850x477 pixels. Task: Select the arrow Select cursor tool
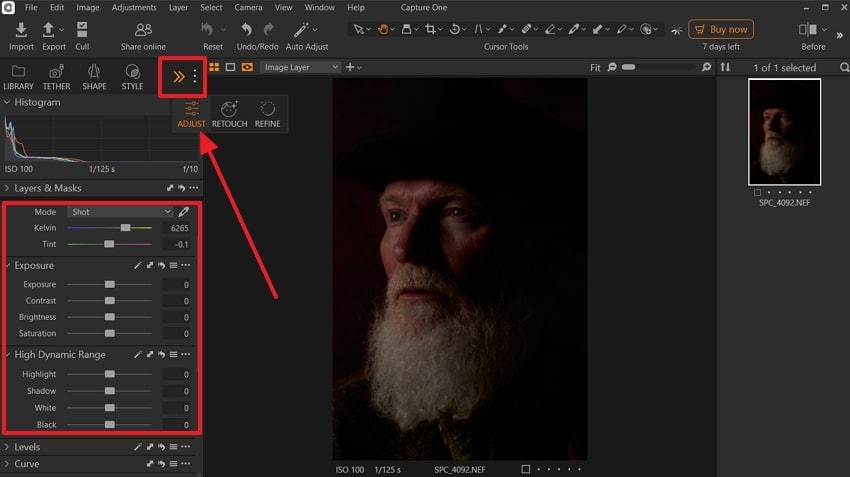(358, 29)
